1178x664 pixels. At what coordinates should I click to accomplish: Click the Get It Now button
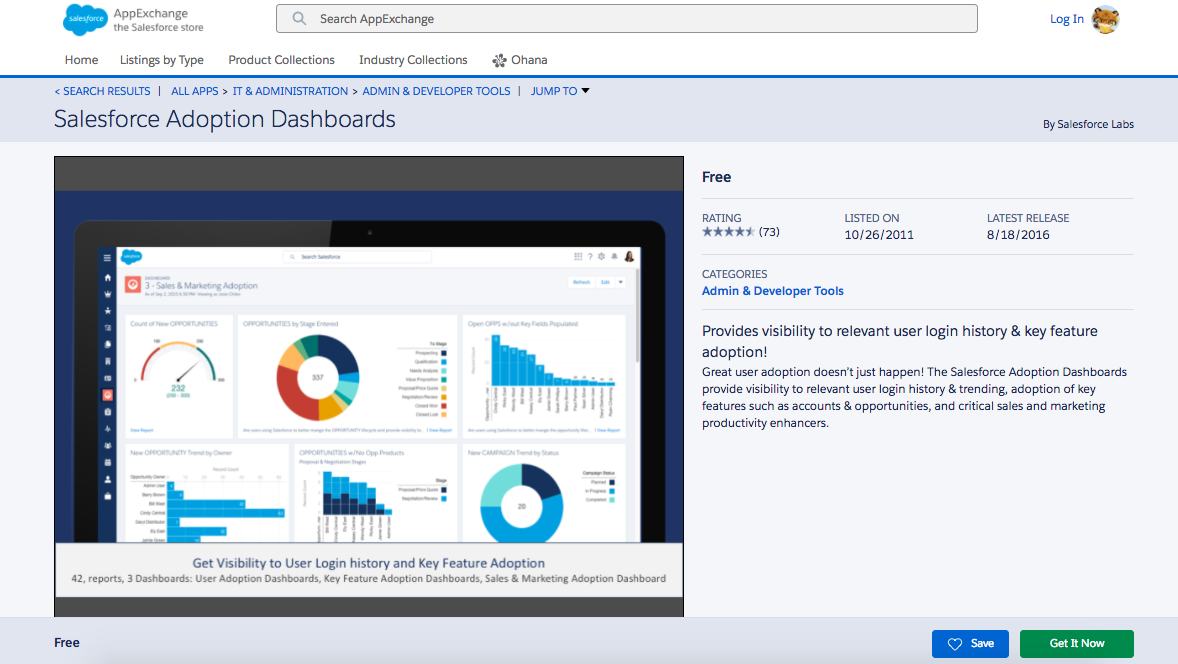pos(1077,644)
